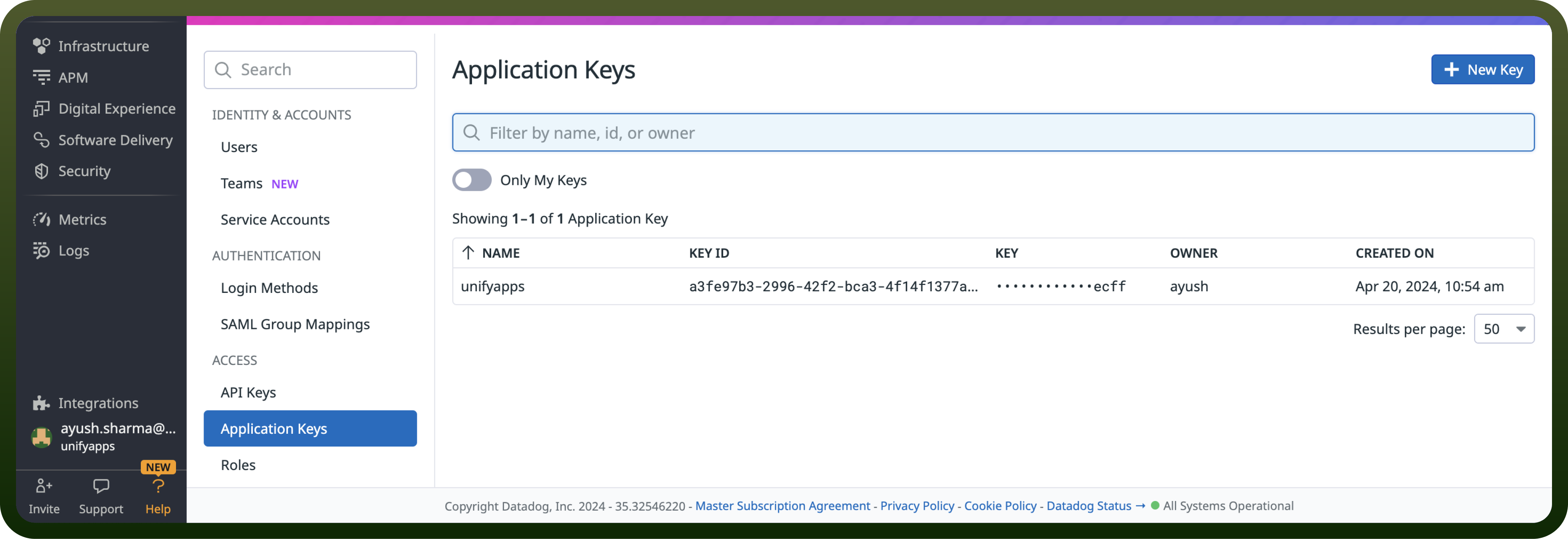The height and width of the screenshot is (539, 1568).
Task: Click the Logs icon in sidebar
Action: click(x=41, y=250)
